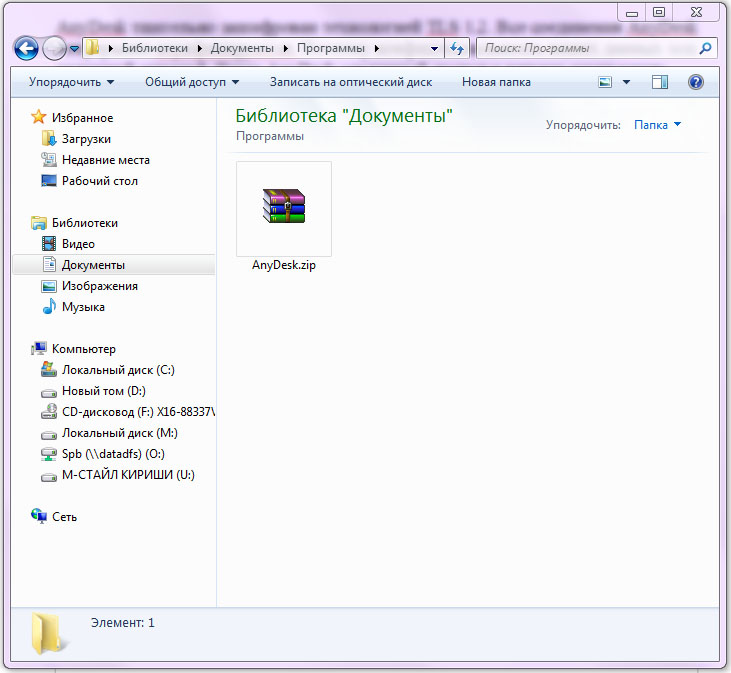The height and width of the screenshot is (673, 731).
Task: Open Недавние места
Action: (106, 160)
